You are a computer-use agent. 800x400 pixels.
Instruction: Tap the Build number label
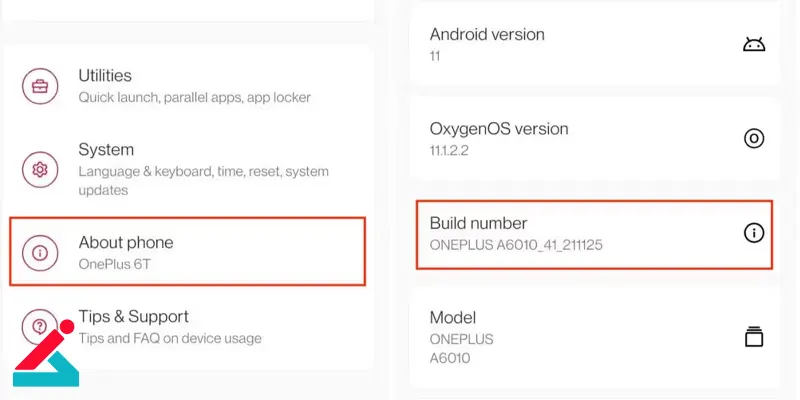coord(478,223)
